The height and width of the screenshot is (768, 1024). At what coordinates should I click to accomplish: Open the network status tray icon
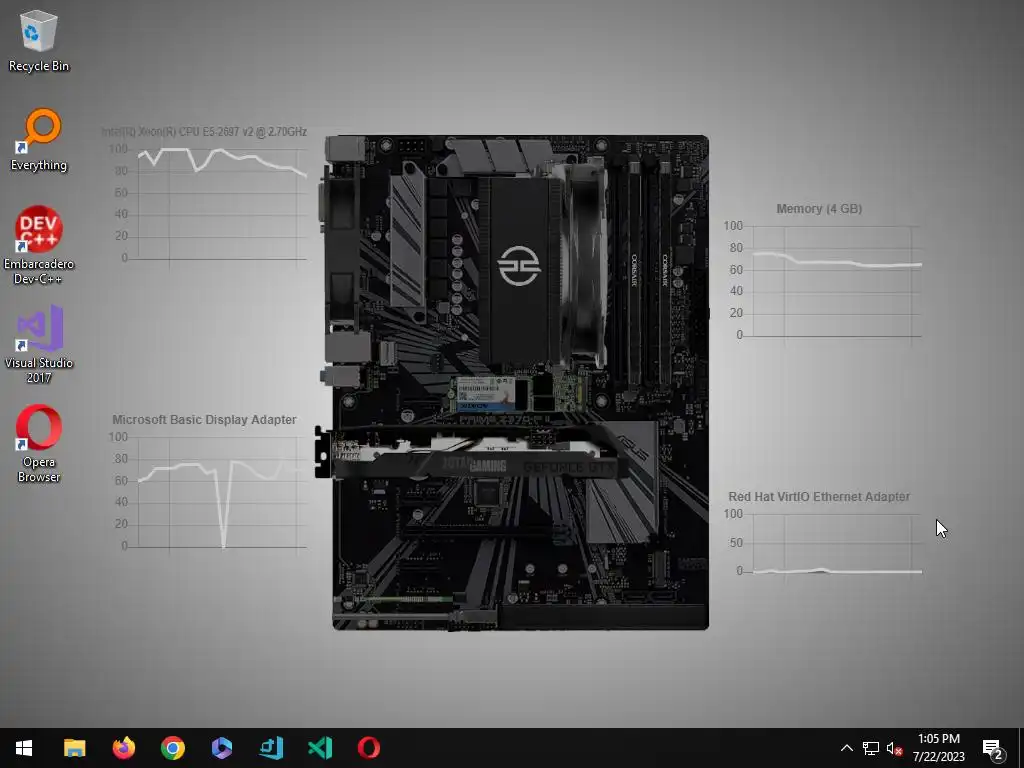coord(871,748)
